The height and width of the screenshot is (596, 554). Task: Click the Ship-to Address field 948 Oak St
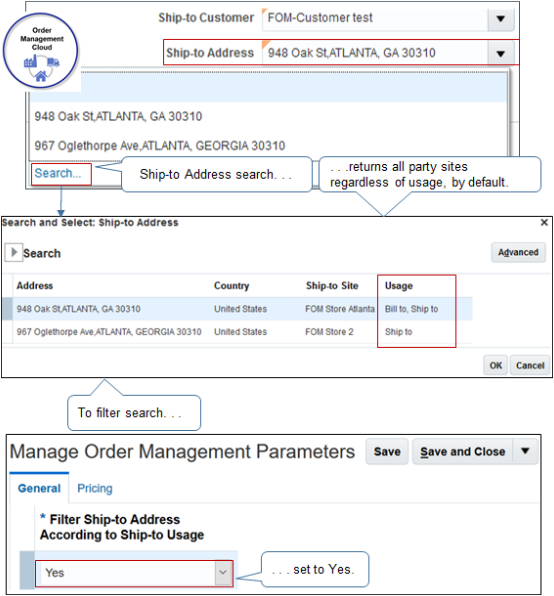[x=375, y=53]
